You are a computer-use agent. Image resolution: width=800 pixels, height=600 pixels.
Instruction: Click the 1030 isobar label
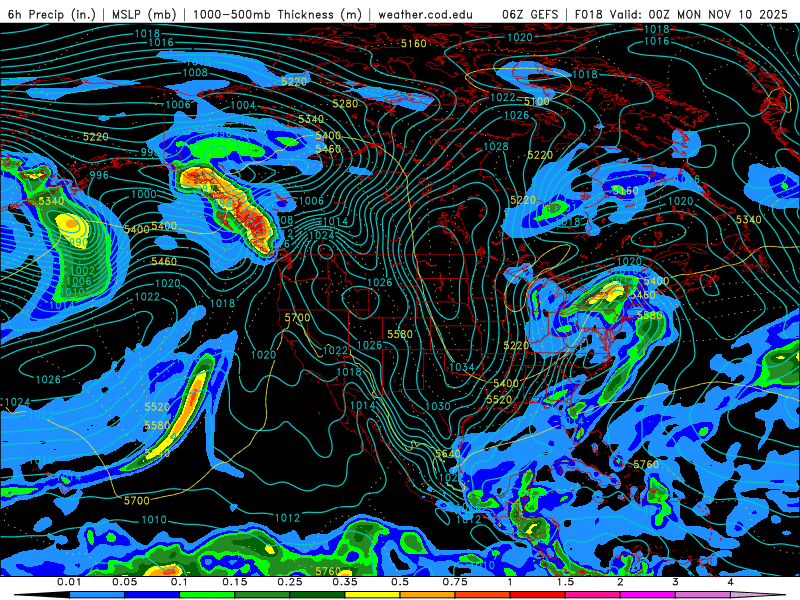(438, 406)
